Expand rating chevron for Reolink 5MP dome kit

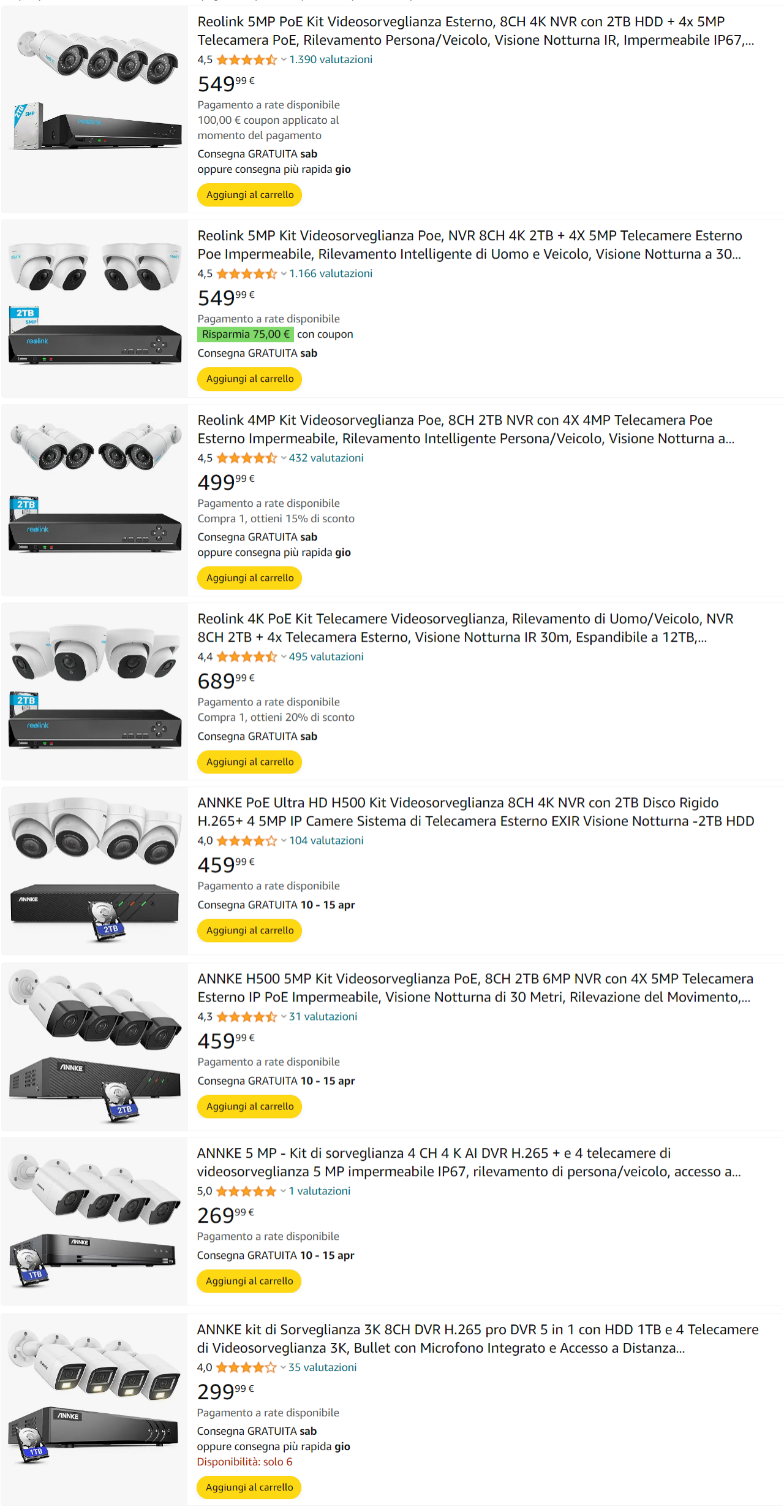284,274
